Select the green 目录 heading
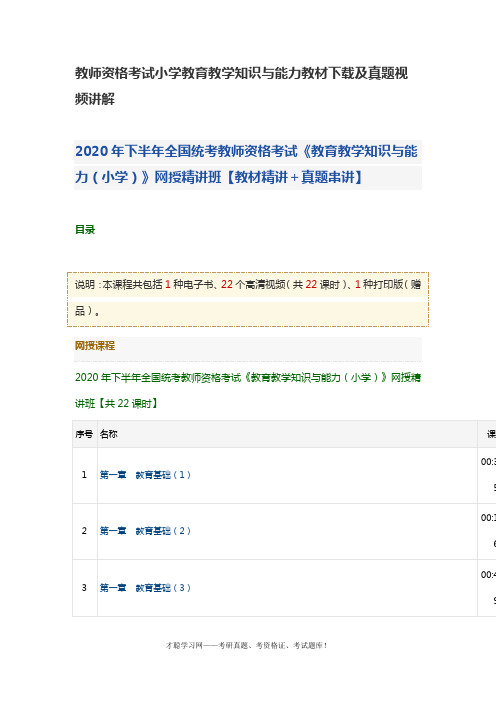The image size is (496, 702). coord(85,230)
